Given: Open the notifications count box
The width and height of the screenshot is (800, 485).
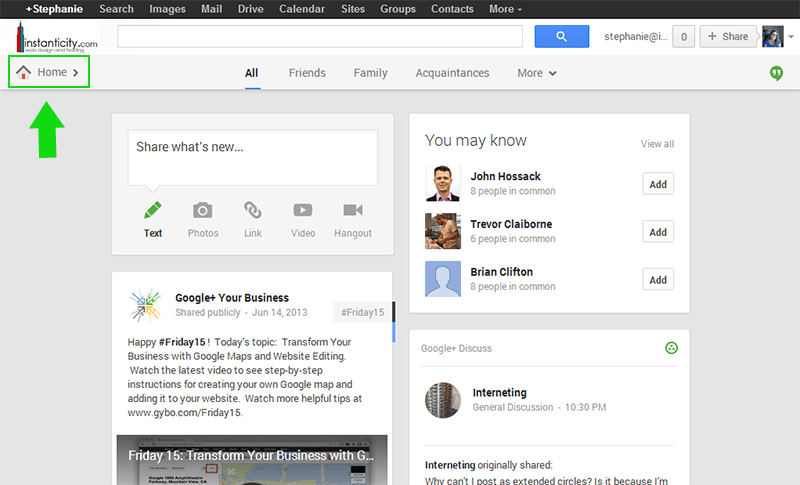Looking at the screenshot, I should click(x=684, y=37).
